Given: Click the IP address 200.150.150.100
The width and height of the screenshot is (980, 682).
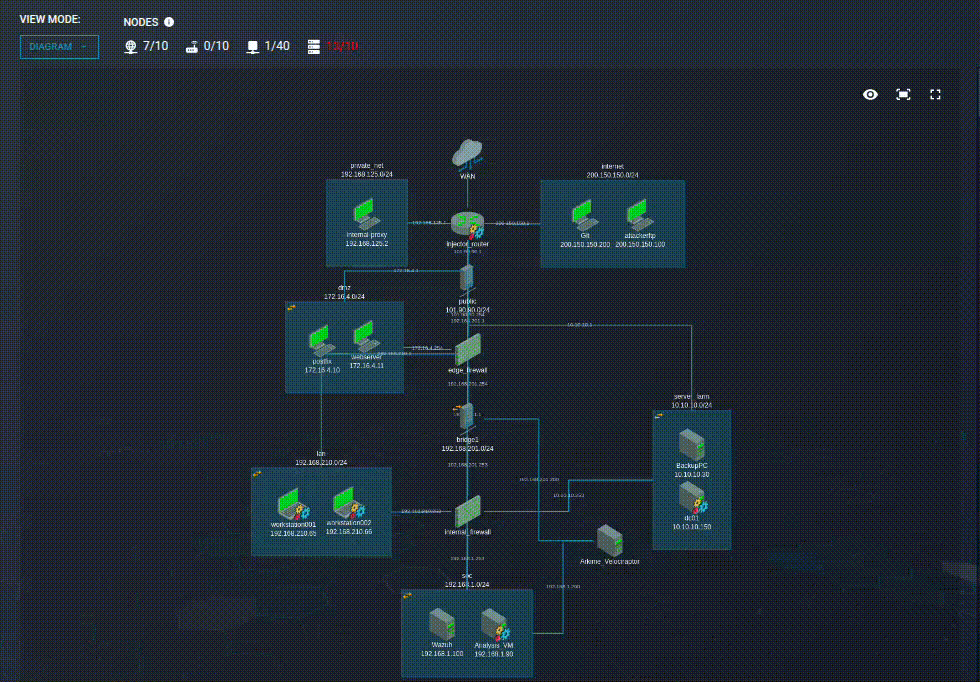Looking at the screenshot, I should [x=640, y=244].
